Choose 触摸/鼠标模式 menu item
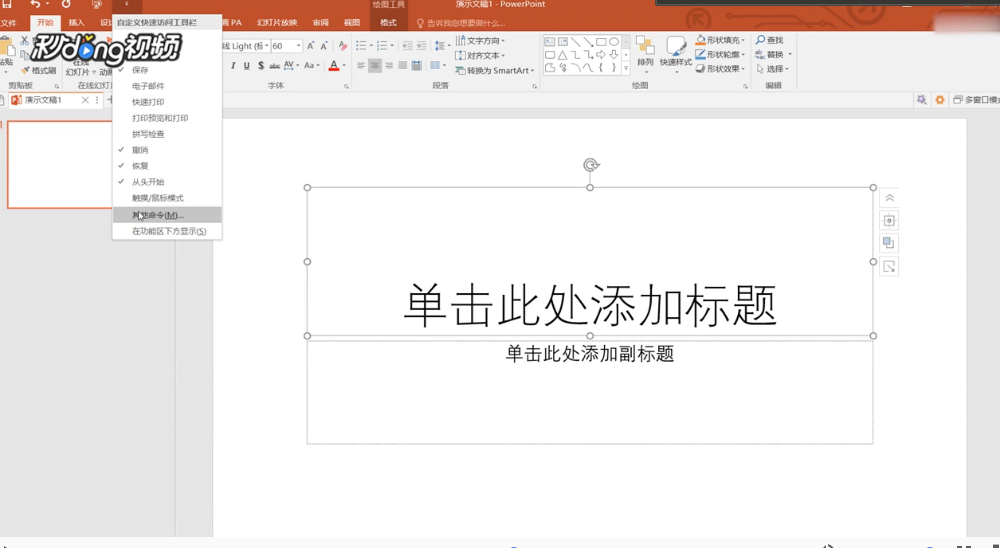This screenshot has width=1000, height=548. [167, 198]
